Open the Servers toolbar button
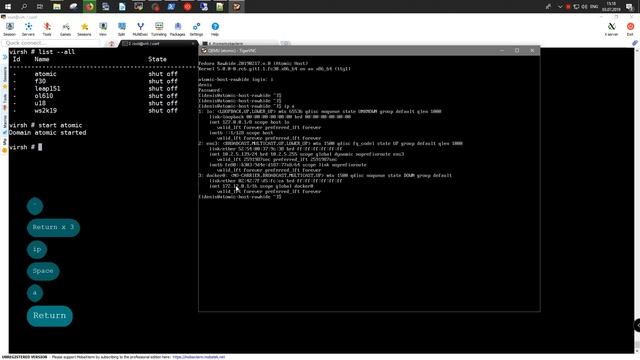This screenshot has width=640, height=360. [x=28, y=29]
